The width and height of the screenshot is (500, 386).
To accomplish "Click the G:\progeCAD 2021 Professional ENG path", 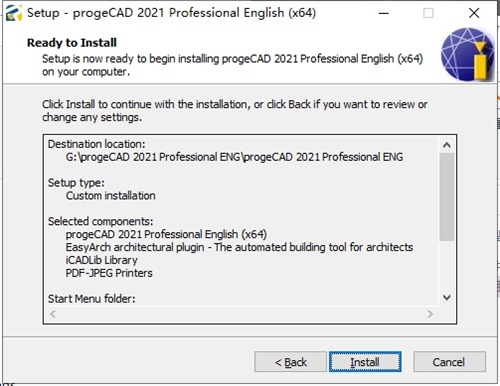I will point(234,157).
